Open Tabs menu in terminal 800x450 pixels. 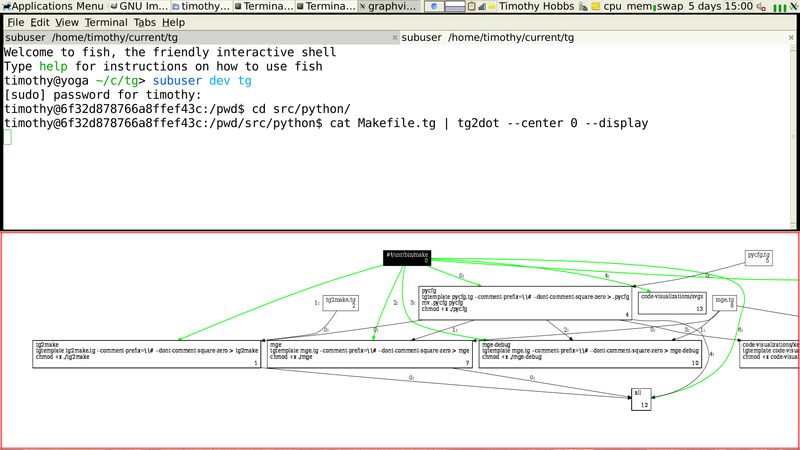tap(144, 22)
